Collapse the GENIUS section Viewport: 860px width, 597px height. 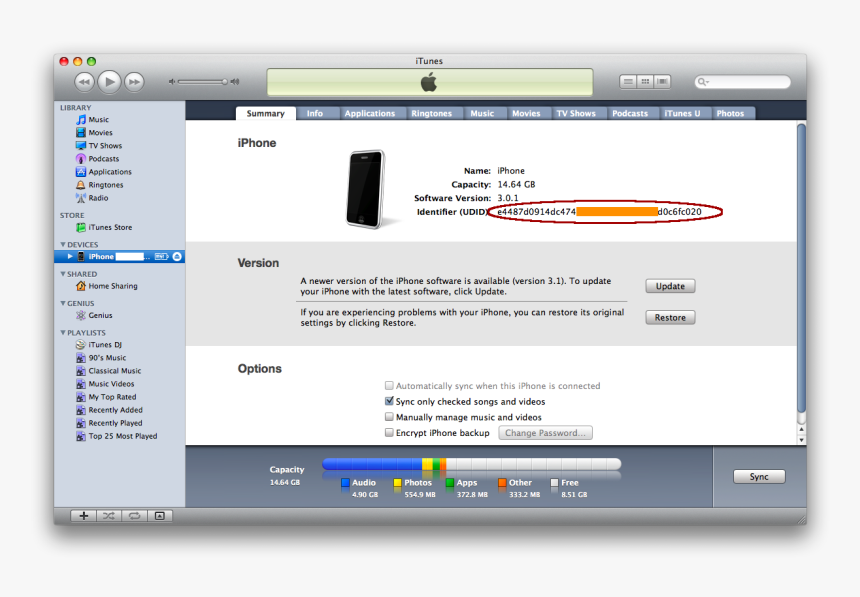click(x=63, y=303)
